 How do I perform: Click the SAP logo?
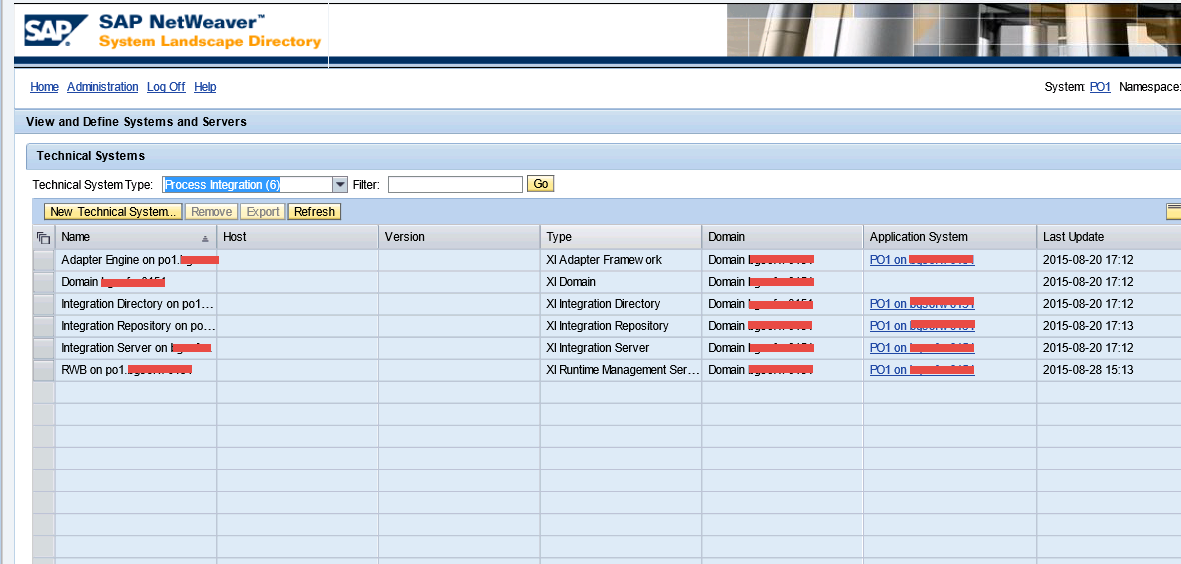[56, 29]
